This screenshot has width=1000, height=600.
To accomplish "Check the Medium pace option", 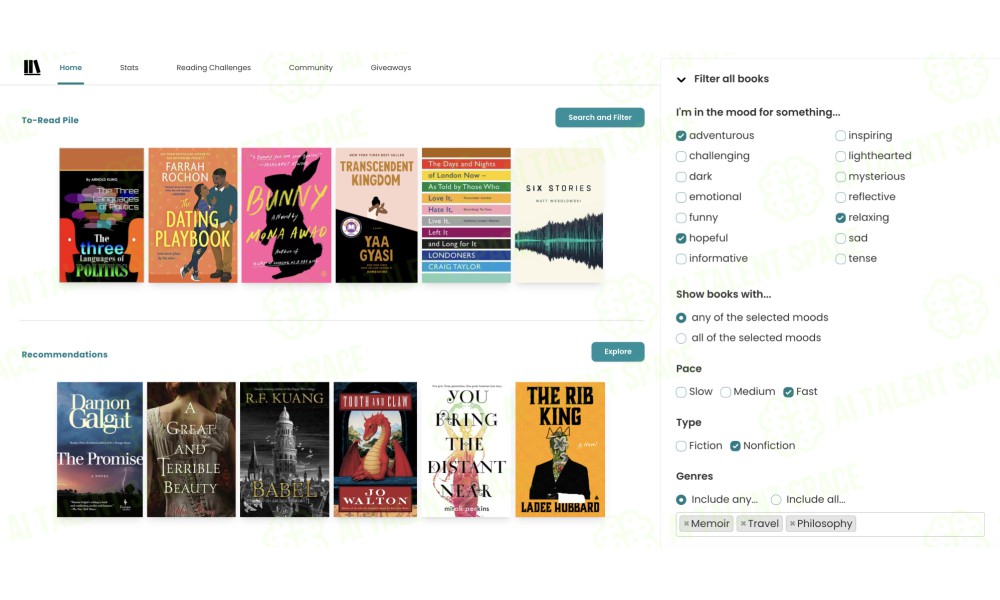I will point(725,392).
